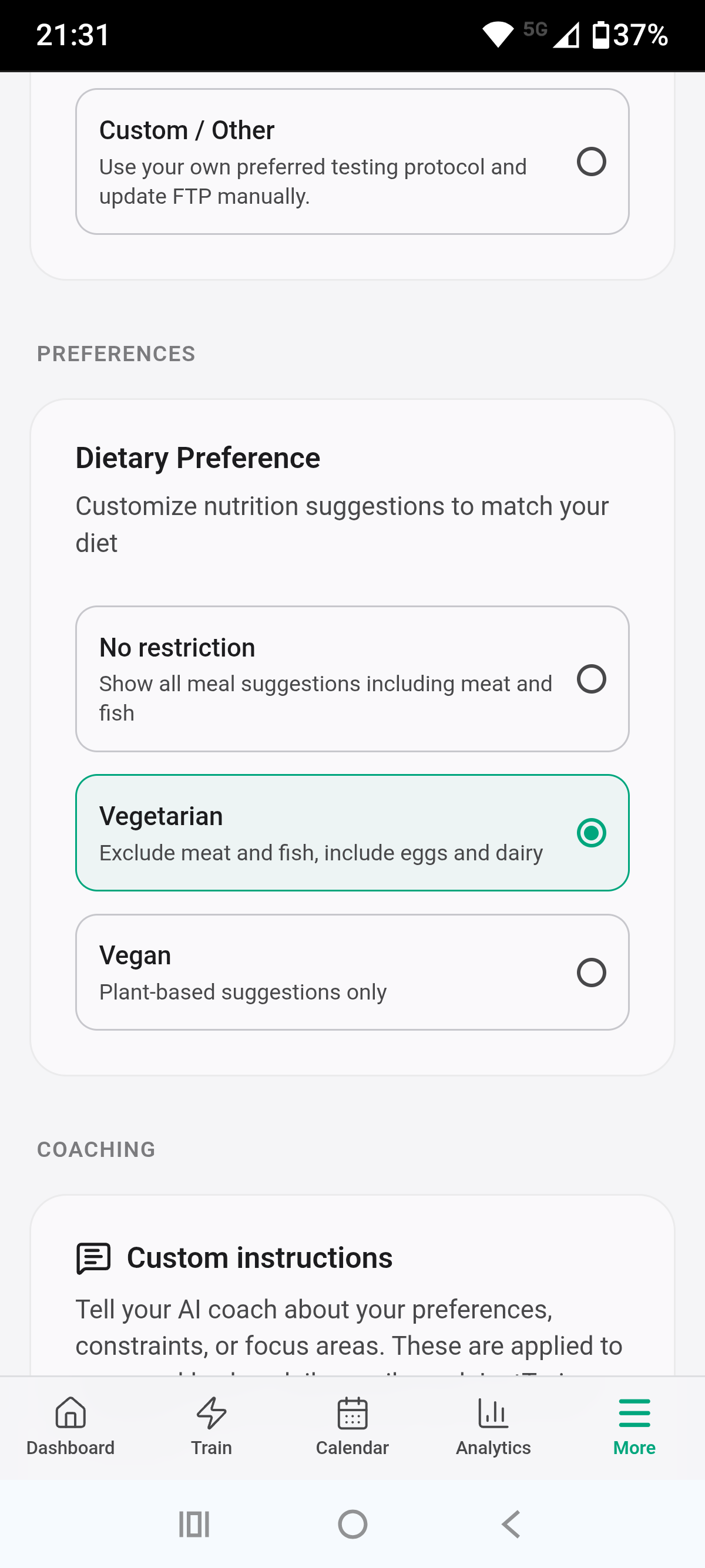The width and height of the screenshot is (705, 1568).
Task: Select the No restriction radio button
Action: click(x=591, y=679)
